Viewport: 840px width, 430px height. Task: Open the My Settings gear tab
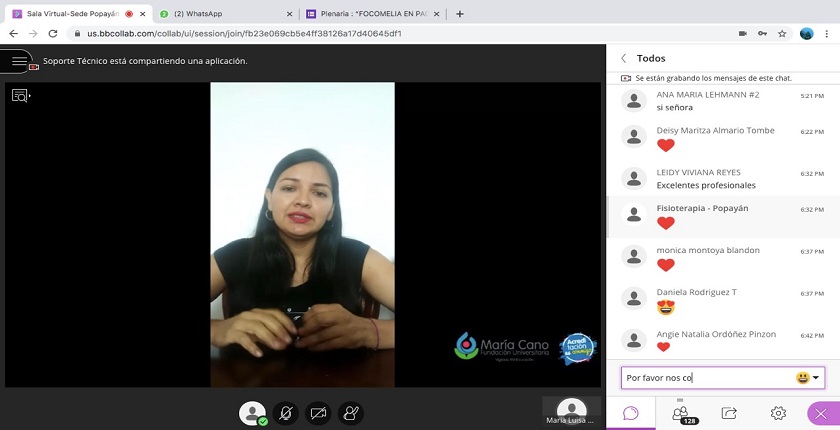point(778,413)
